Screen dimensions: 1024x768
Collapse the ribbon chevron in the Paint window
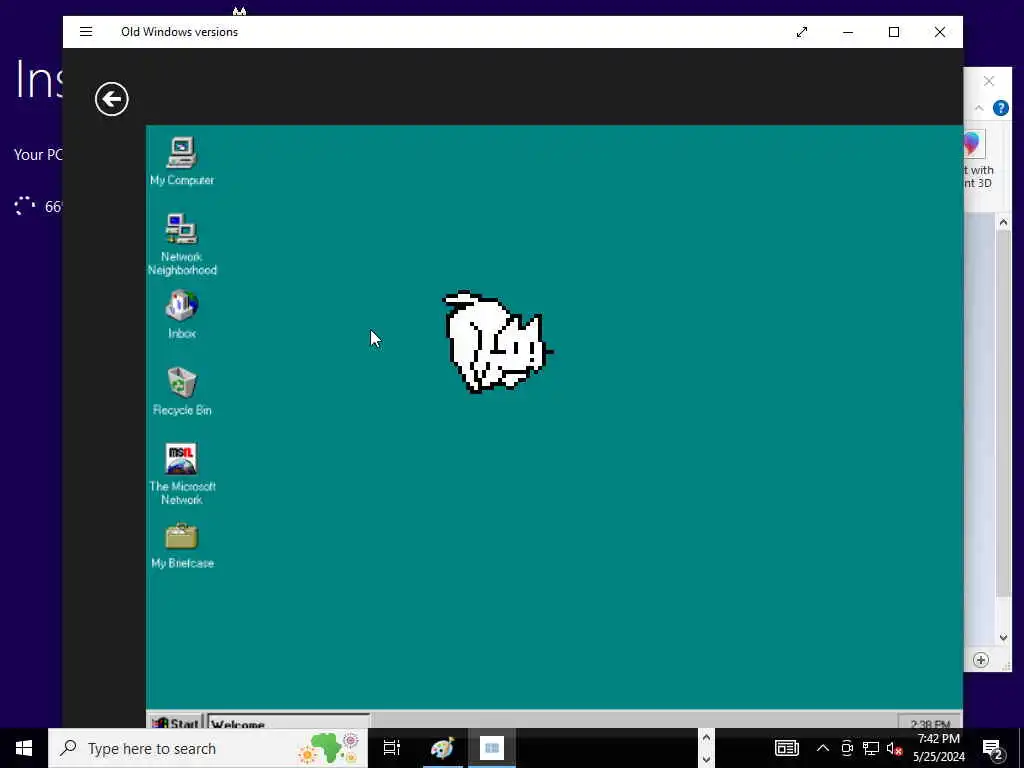pyautogui.click(x=978, y=108)
